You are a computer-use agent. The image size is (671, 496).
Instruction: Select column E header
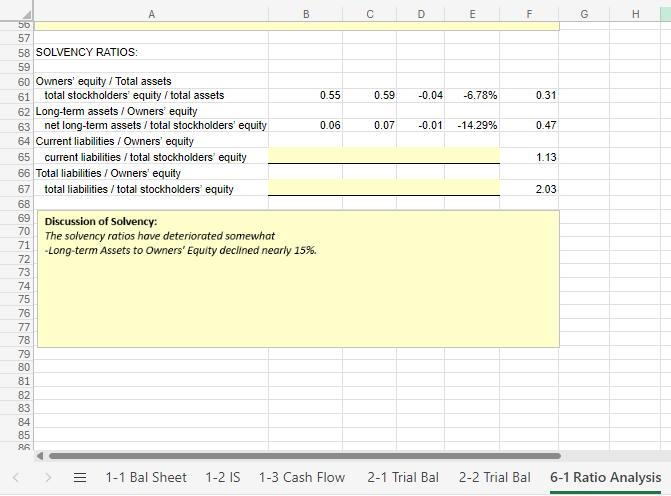pos(472,14)
